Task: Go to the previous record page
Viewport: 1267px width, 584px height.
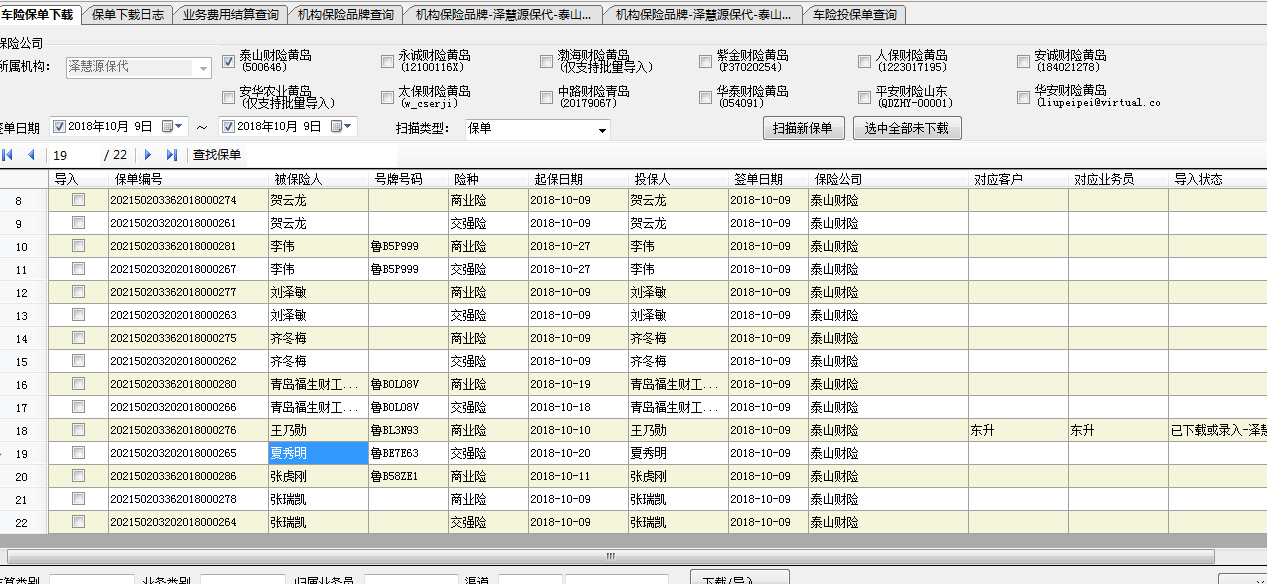Action: pos(31,155)
